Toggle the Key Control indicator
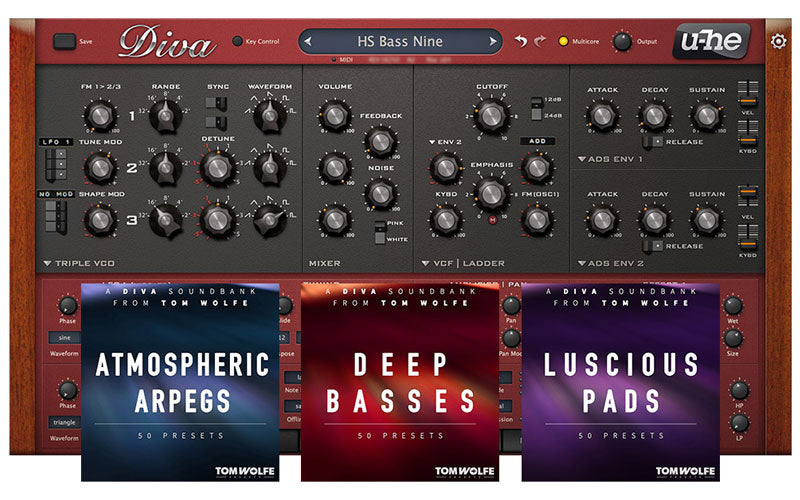The image size is (800, 500). [x=237, y=41]
